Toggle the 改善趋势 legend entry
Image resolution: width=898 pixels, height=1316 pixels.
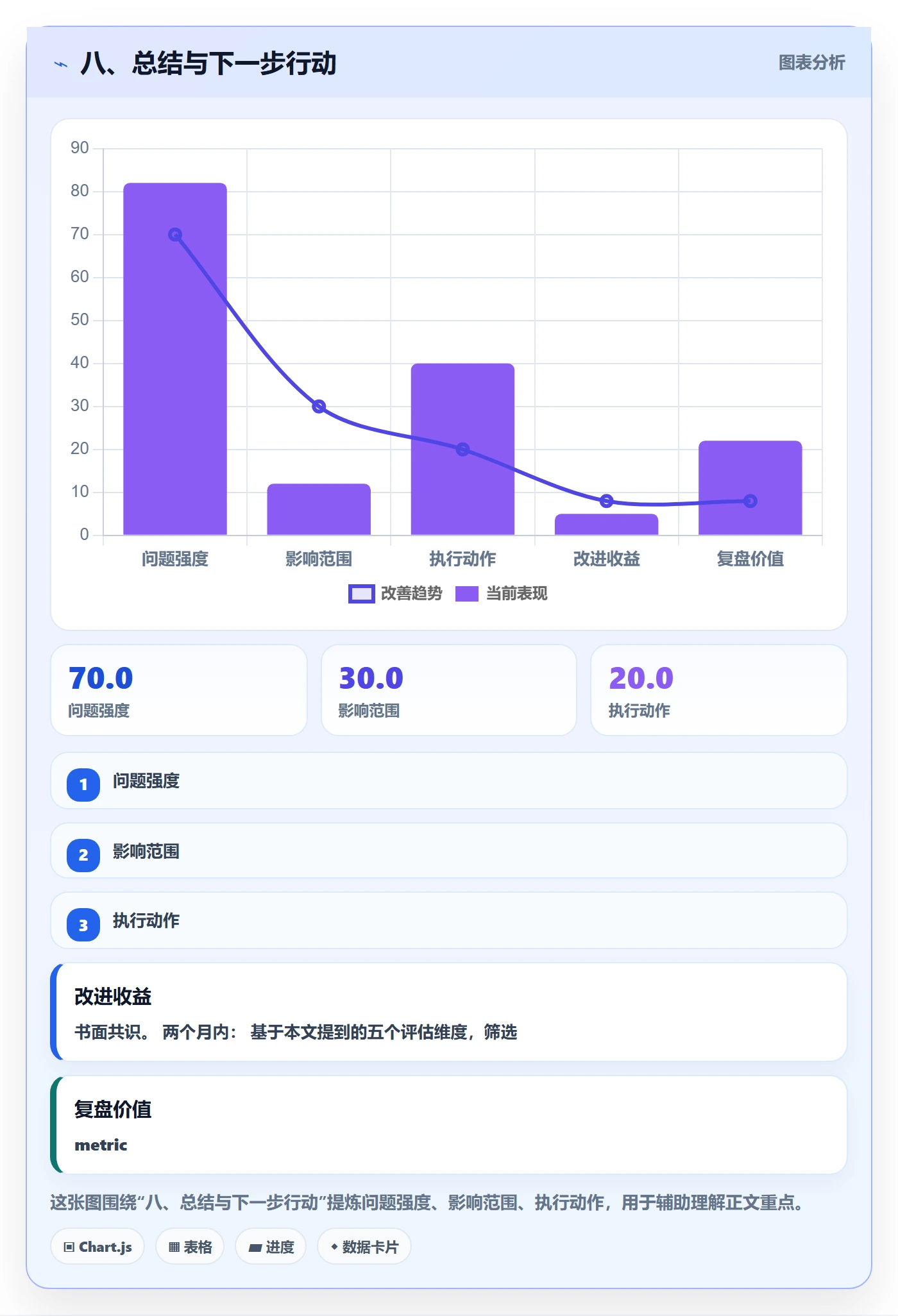[x=395, y=594]
